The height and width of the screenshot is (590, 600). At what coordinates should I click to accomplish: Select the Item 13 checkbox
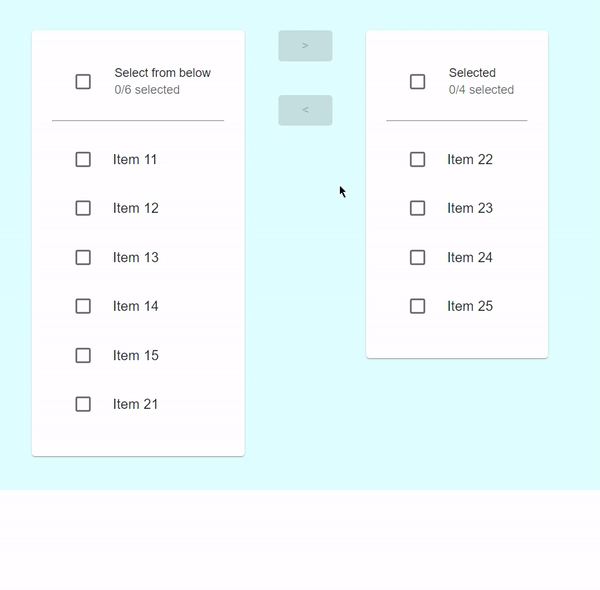point(83,257)
